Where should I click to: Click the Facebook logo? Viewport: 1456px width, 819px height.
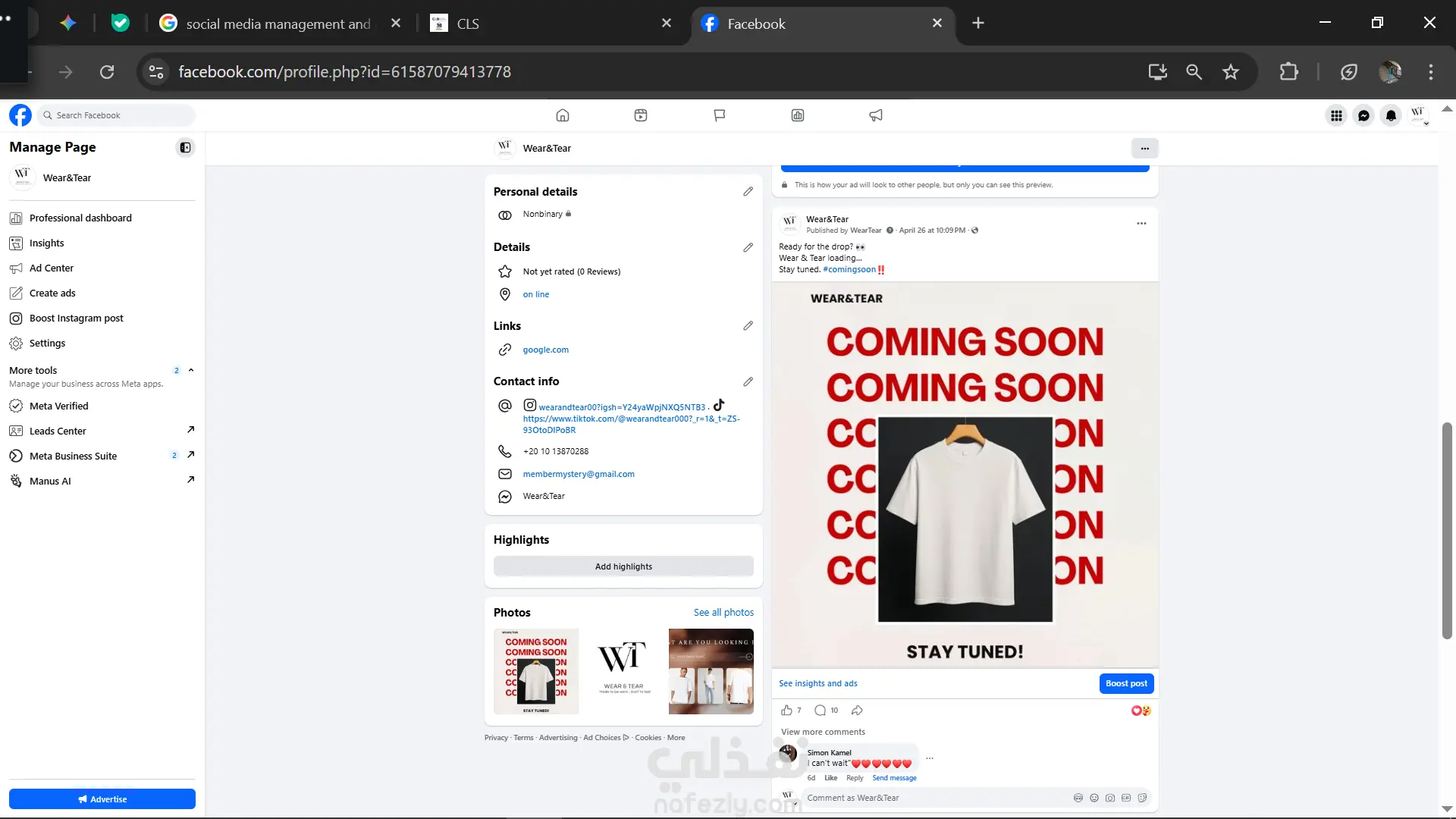[x=20, y=115]
